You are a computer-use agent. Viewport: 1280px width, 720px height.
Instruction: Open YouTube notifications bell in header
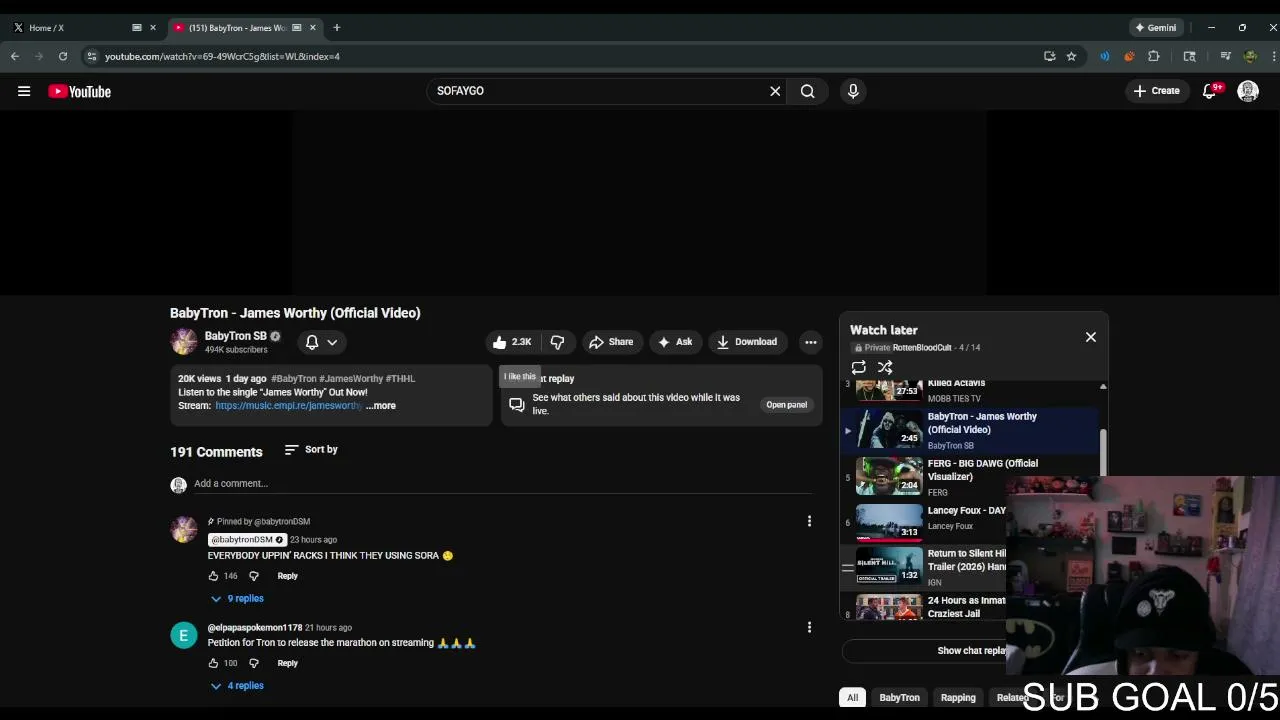tap(1209, 91)
